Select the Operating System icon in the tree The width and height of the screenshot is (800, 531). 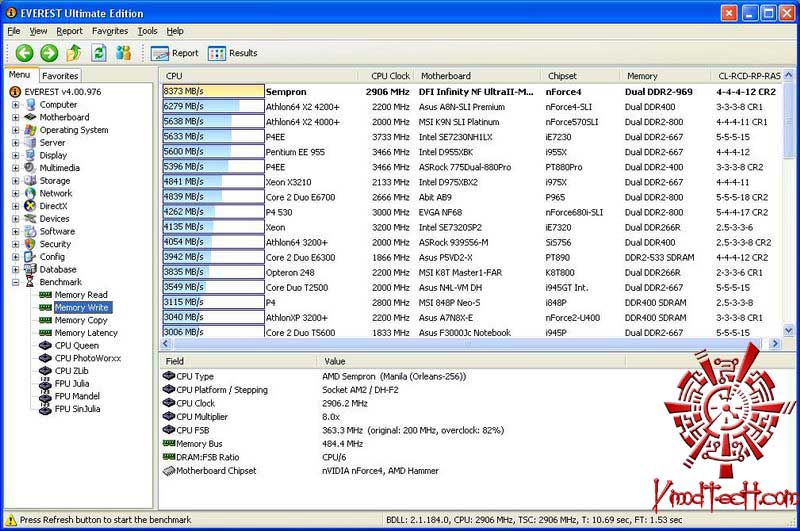pos(31,130)
